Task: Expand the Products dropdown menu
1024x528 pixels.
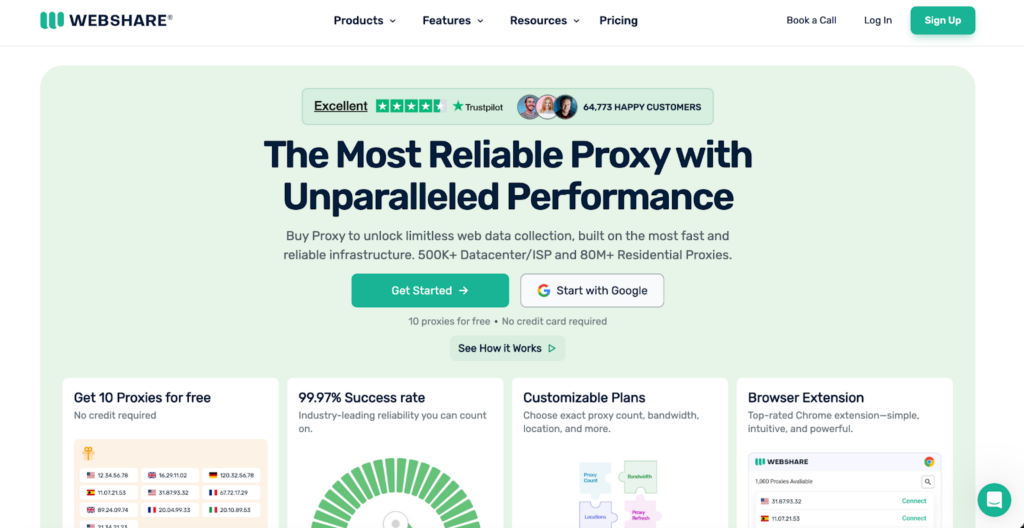Action: click(x=364, y=20)
